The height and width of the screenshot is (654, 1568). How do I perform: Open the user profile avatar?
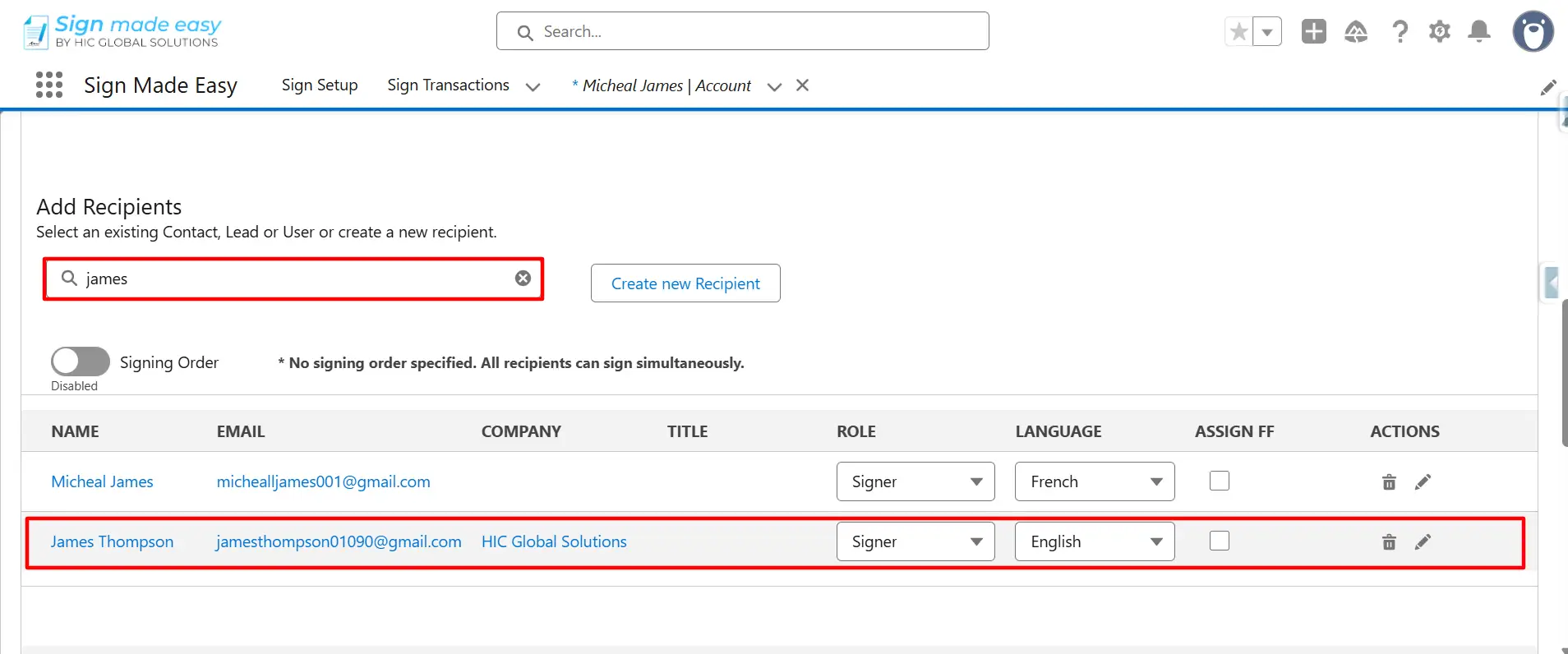pyautogui.click(x=1533, y=32)
